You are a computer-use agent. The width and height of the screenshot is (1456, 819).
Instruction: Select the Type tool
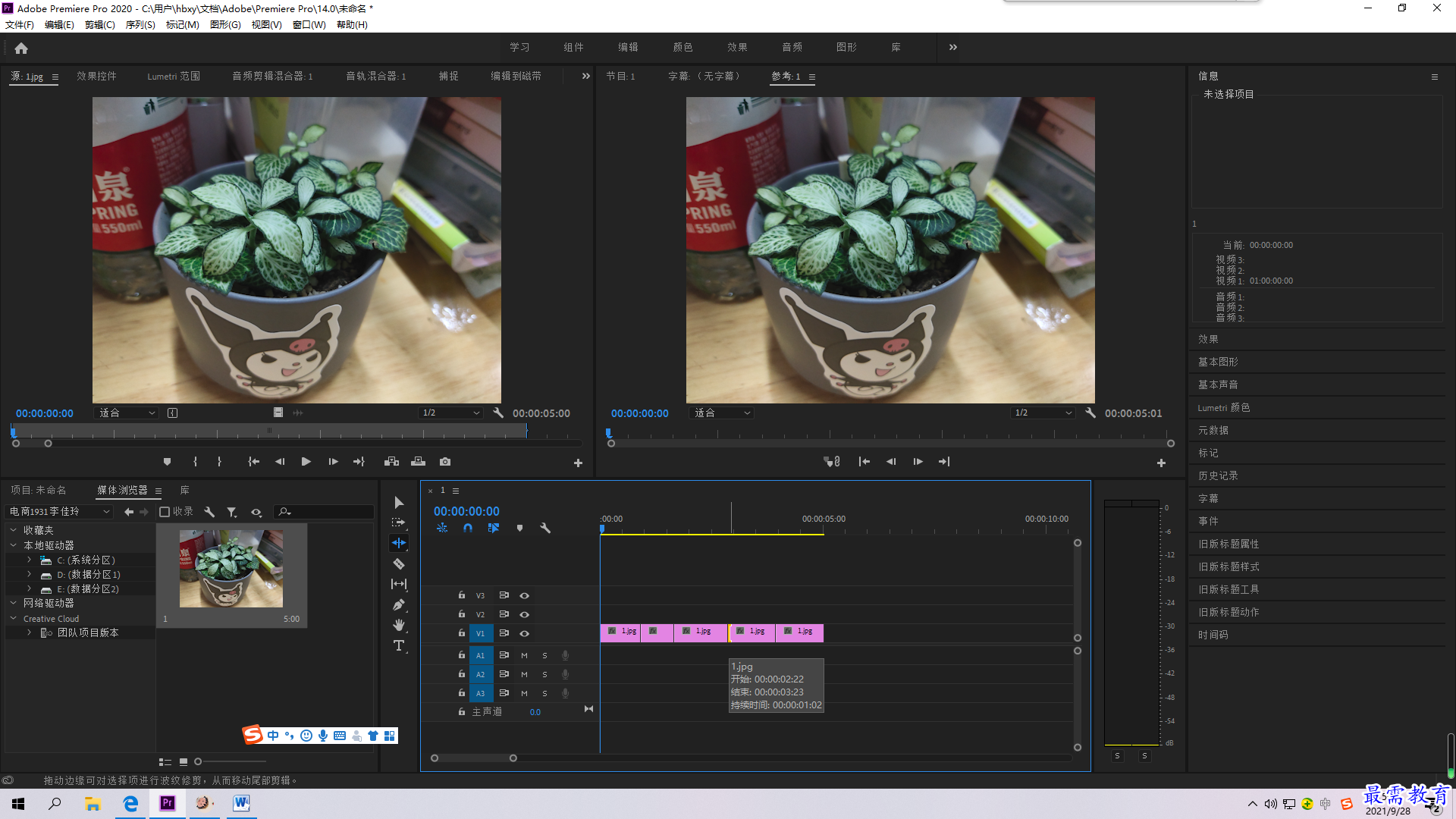tap(399, 645)
